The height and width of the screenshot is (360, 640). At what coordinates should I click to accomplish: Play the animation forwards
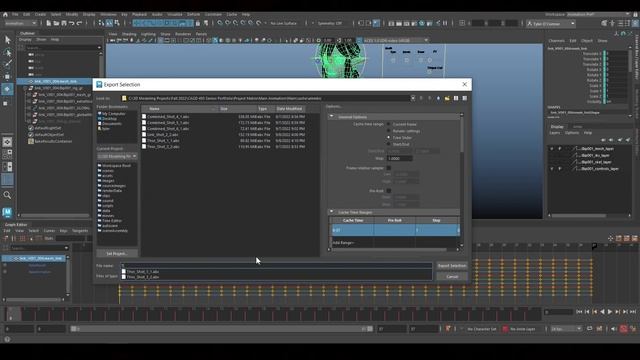610,312
